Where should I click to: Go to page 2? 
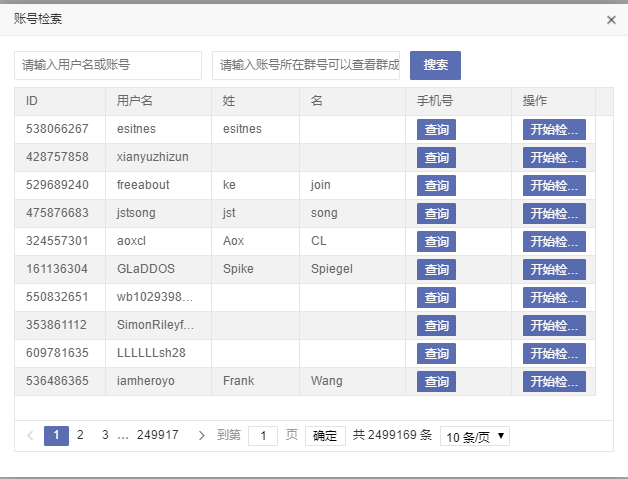80,435
